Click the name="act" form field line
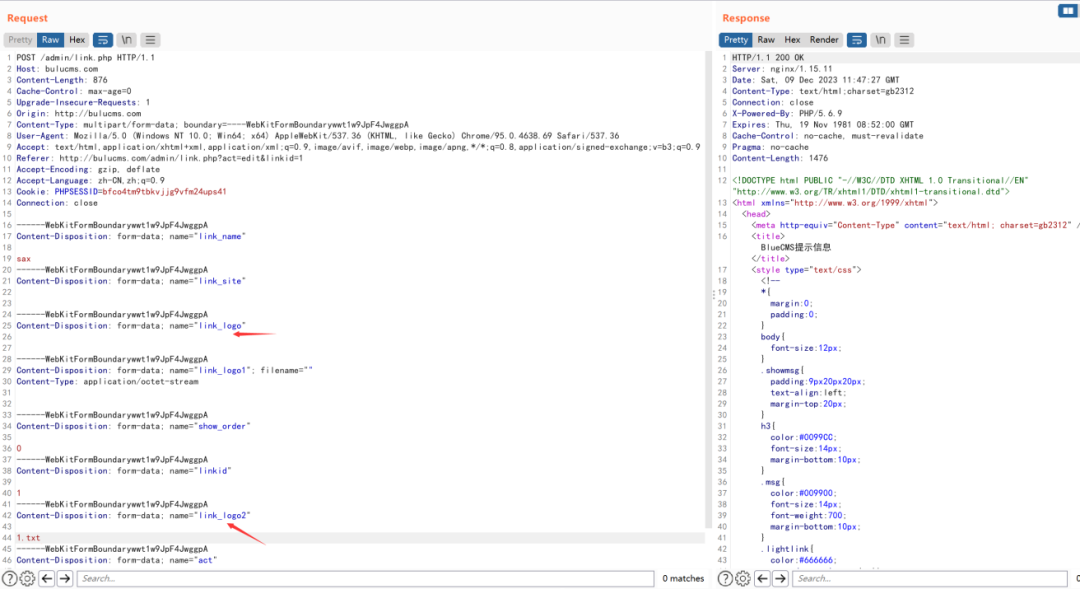 116,561
